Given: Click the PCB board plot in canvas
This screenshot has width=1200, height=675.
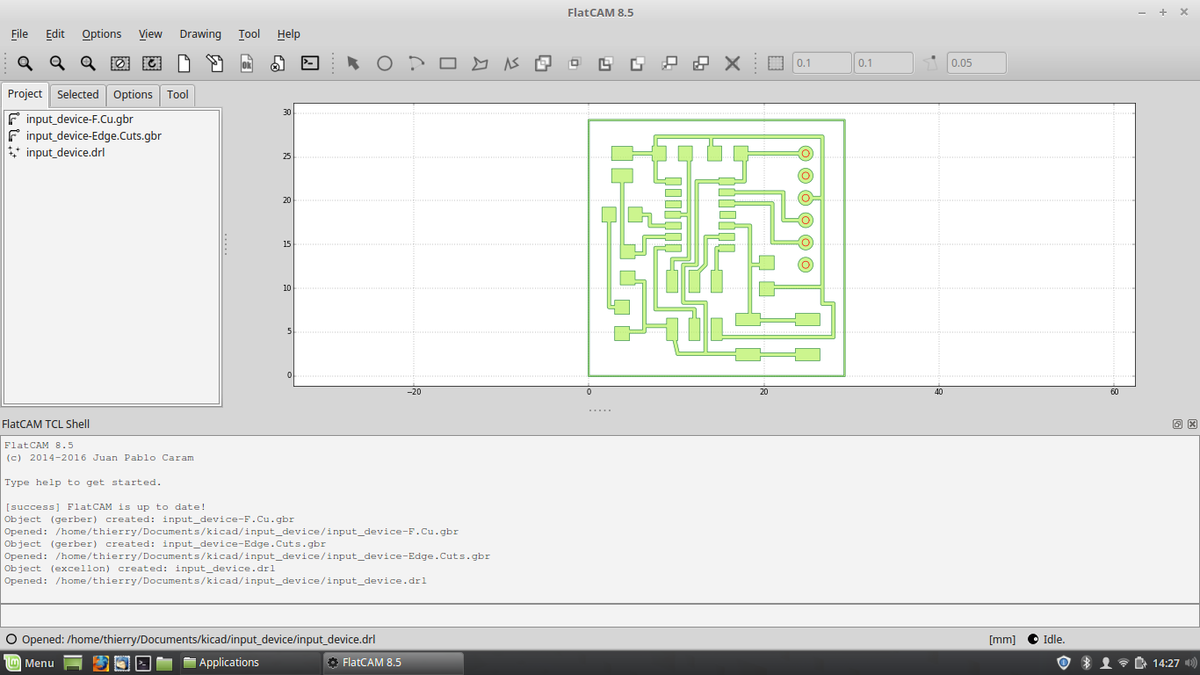Looking at the screenshot, I should pyautogui.click(x=716, y=247).
